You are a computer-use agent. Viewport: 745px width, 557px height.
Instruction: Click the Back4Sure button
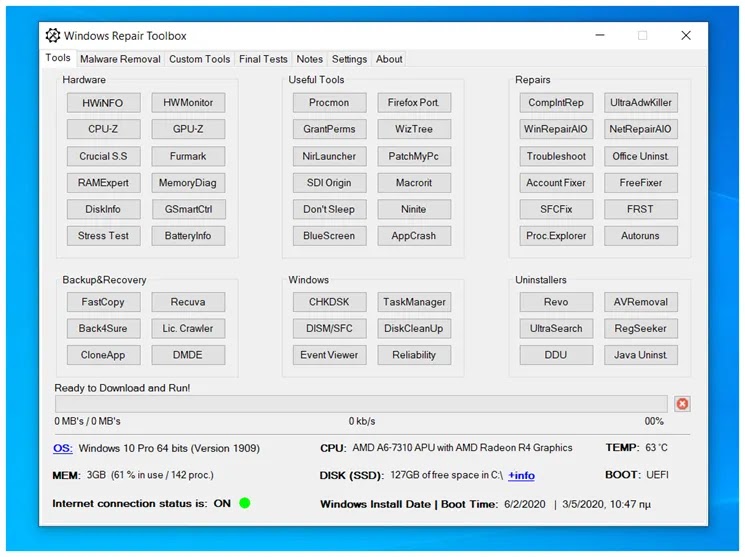pyautogui.click(x=104, y=328)
